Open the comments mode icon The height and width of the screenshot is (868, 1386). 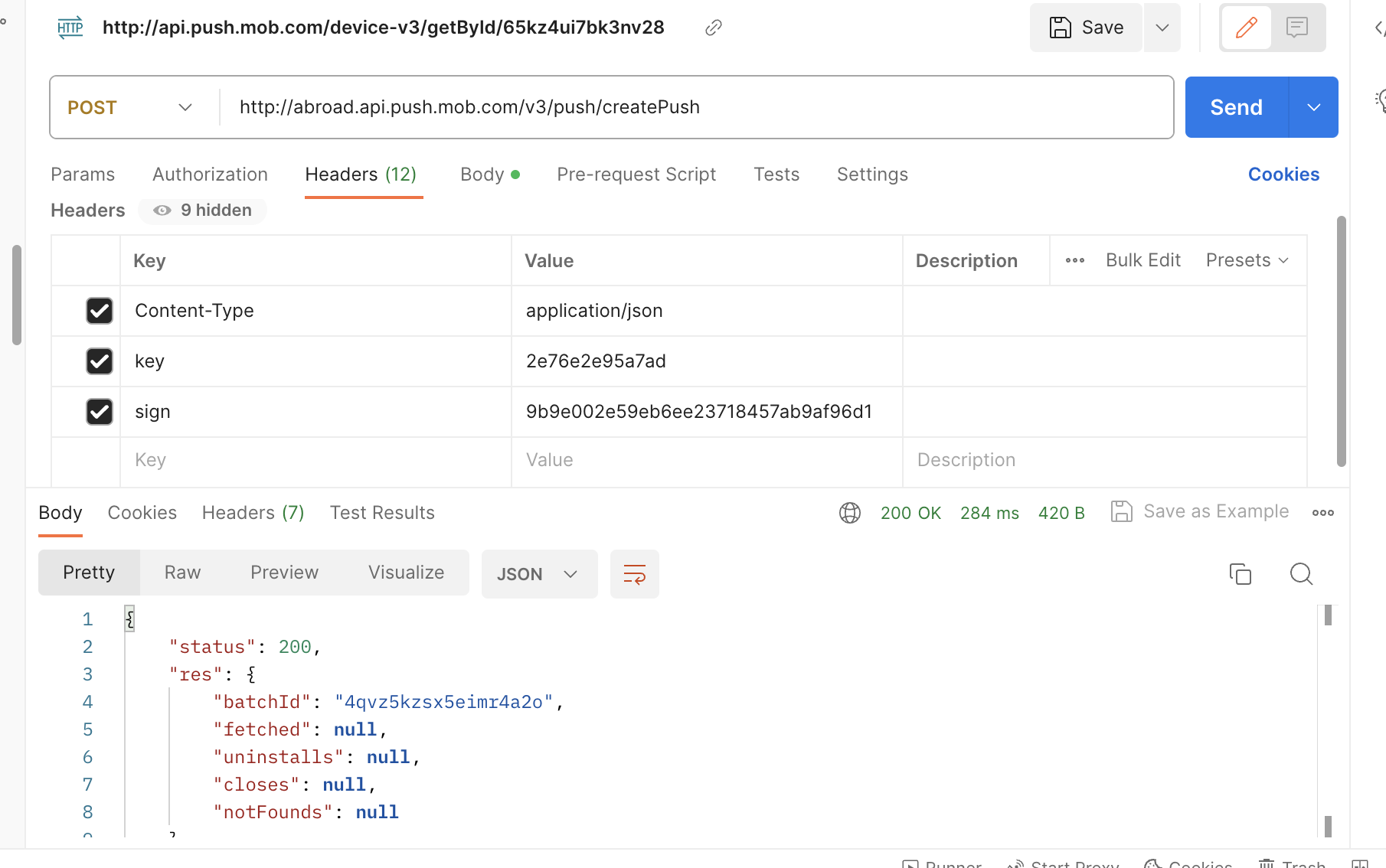click(x=1296, y=28)
